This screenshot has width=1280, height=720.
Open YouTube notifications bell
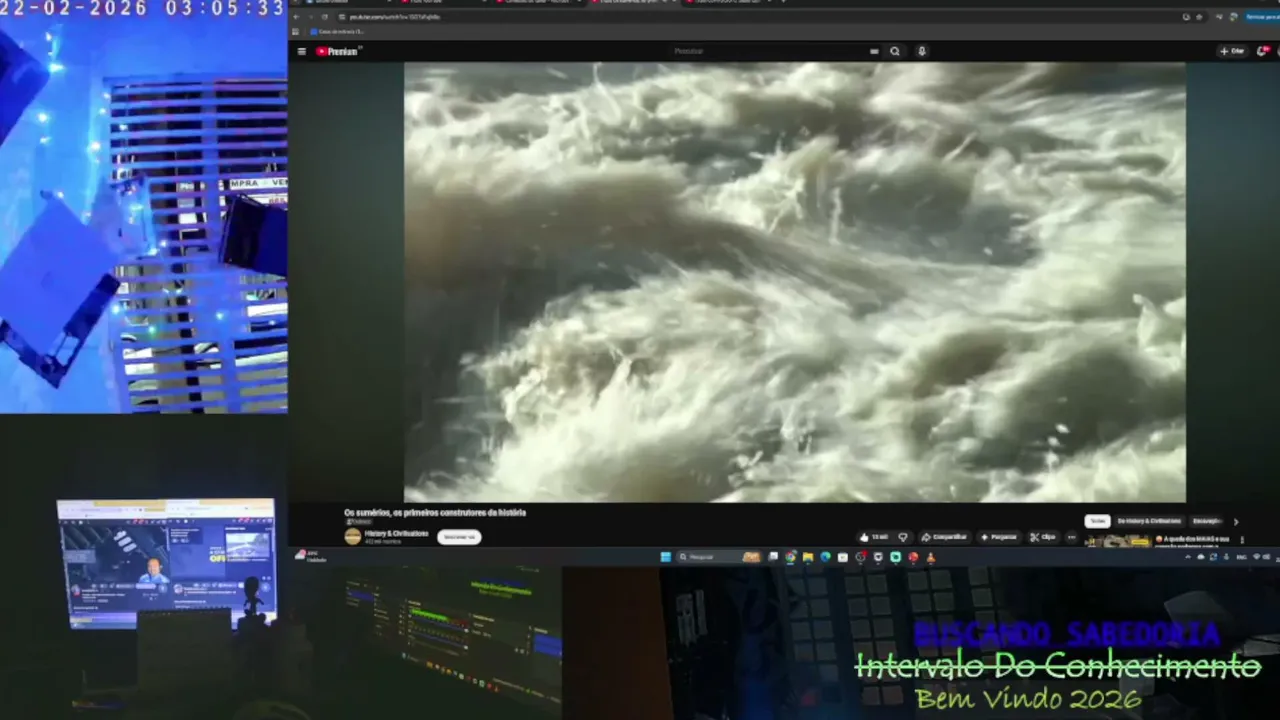[1262, 51]
